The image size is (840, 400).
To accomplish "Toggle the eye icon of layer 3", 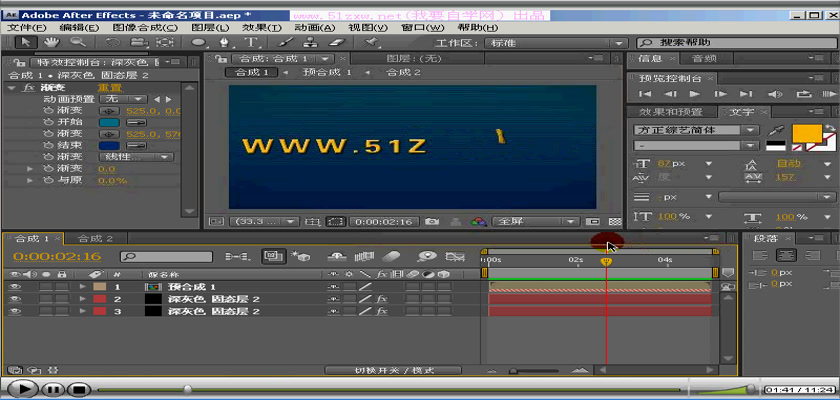I will coord(14,311).
